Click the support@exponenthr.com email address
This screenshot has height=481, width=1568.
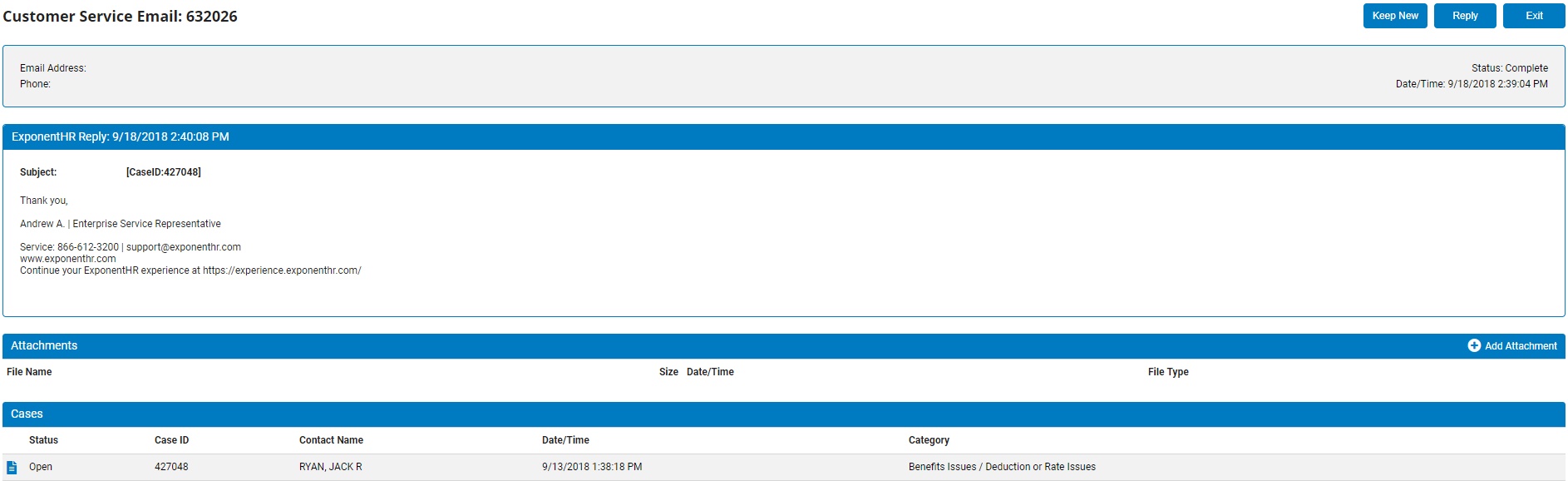click(184, 247)
